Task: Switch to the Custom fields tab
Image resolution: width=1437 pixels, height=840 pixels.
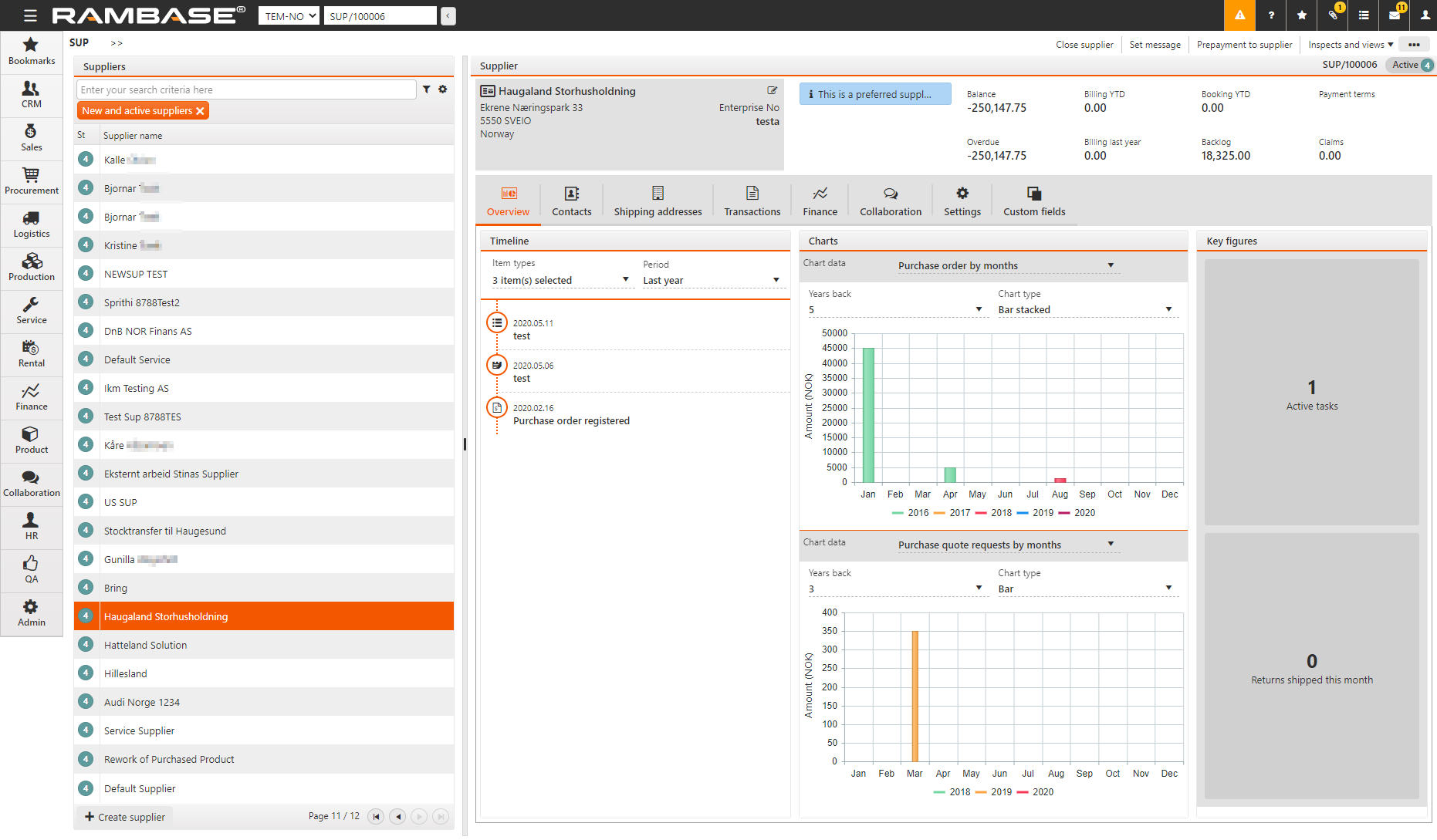Action: (1034, 202)
